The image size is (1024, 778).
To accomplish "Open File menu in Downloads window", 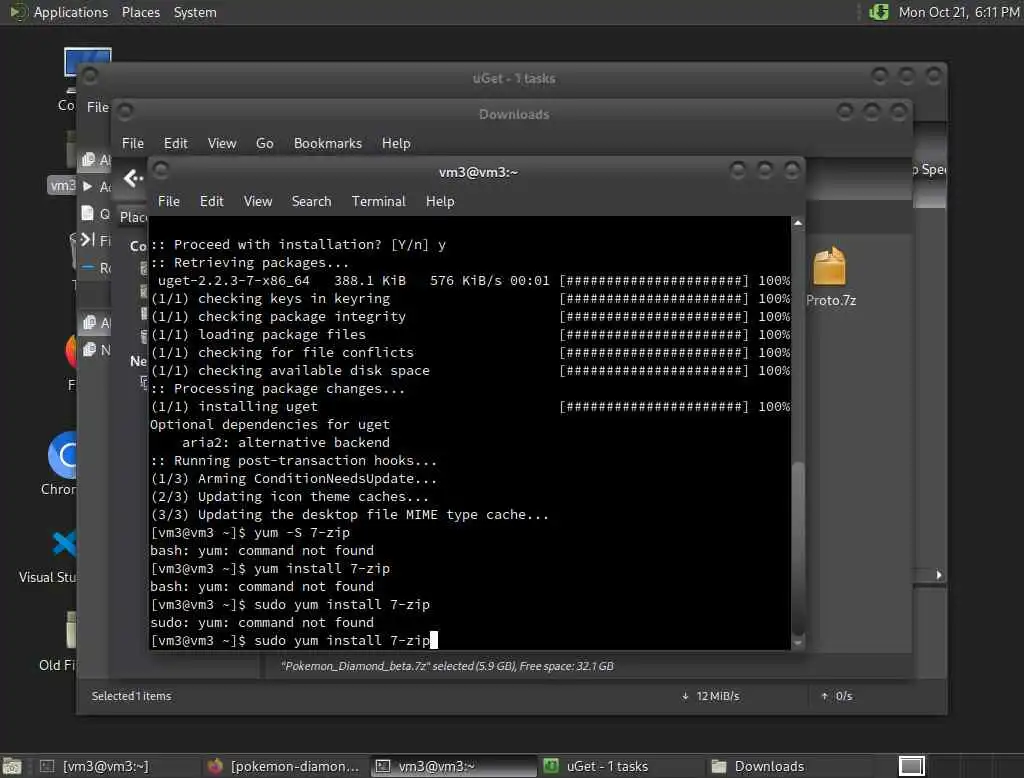I will [x=133, y=143].
